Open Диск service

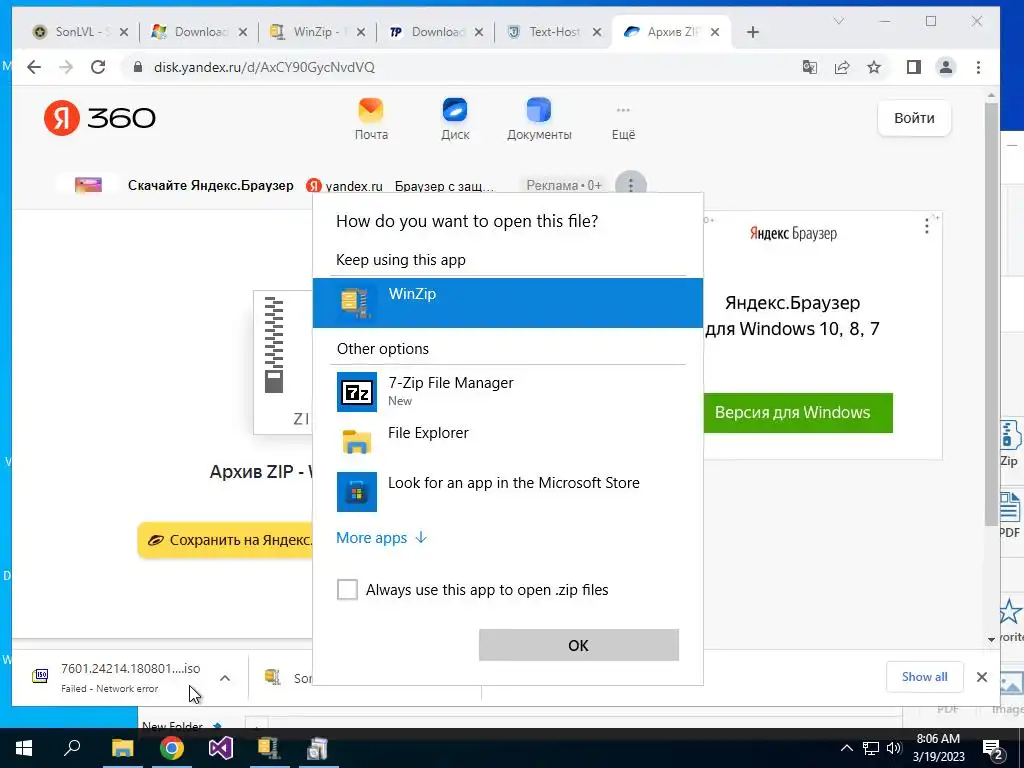pos(455,119)
